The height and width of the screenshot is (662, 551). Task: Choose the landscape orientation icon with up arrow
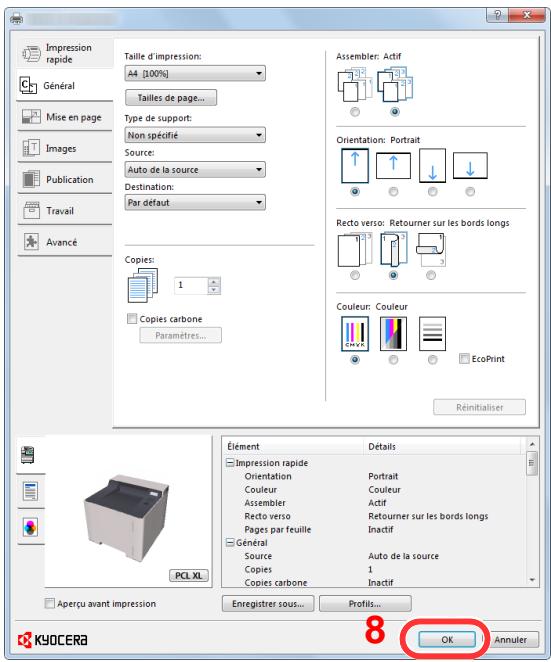393,166
